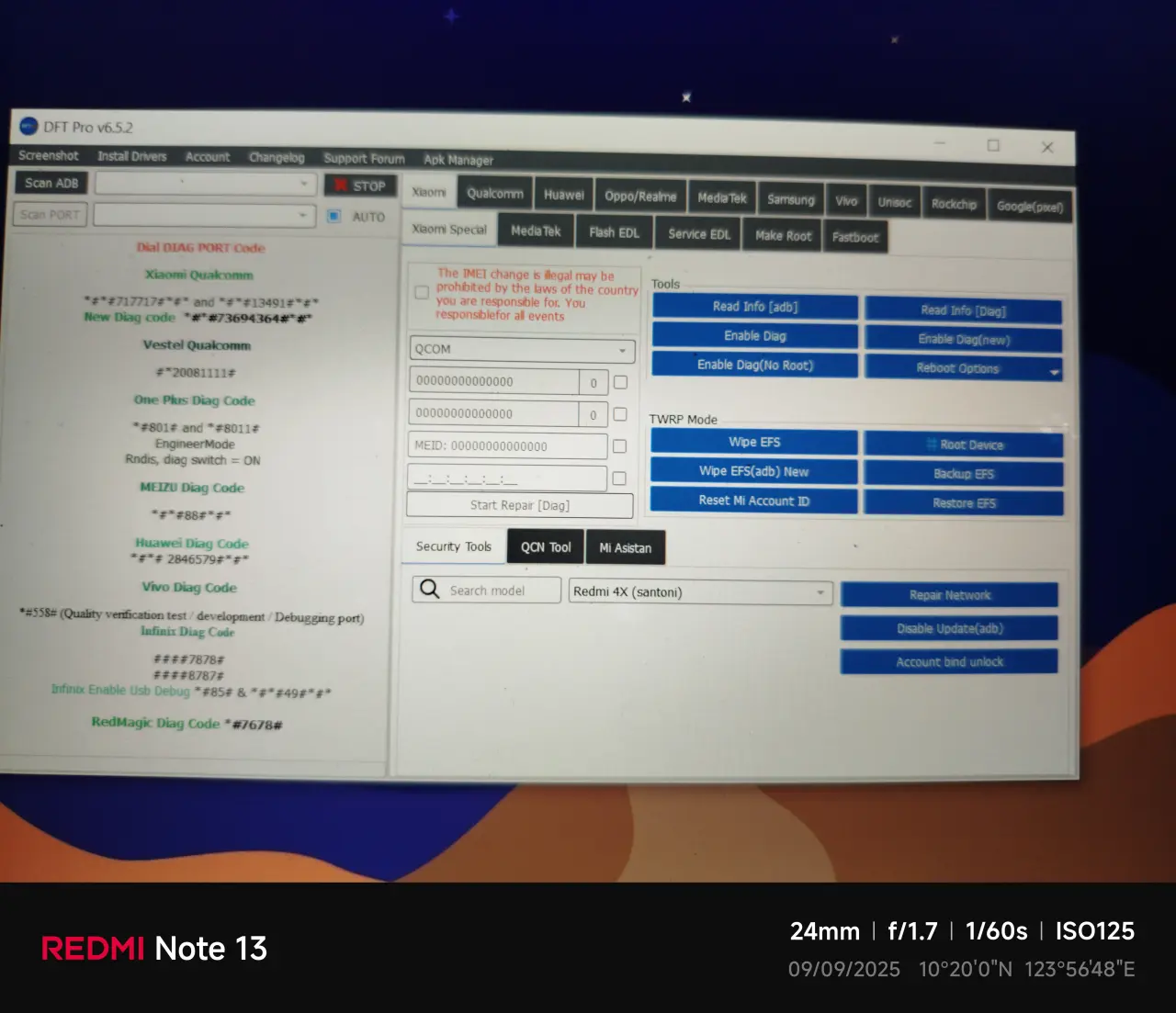The image size is (1176, 1013).
Task: Switch to the Google(pixel) tab
Action: (1030, 207)
